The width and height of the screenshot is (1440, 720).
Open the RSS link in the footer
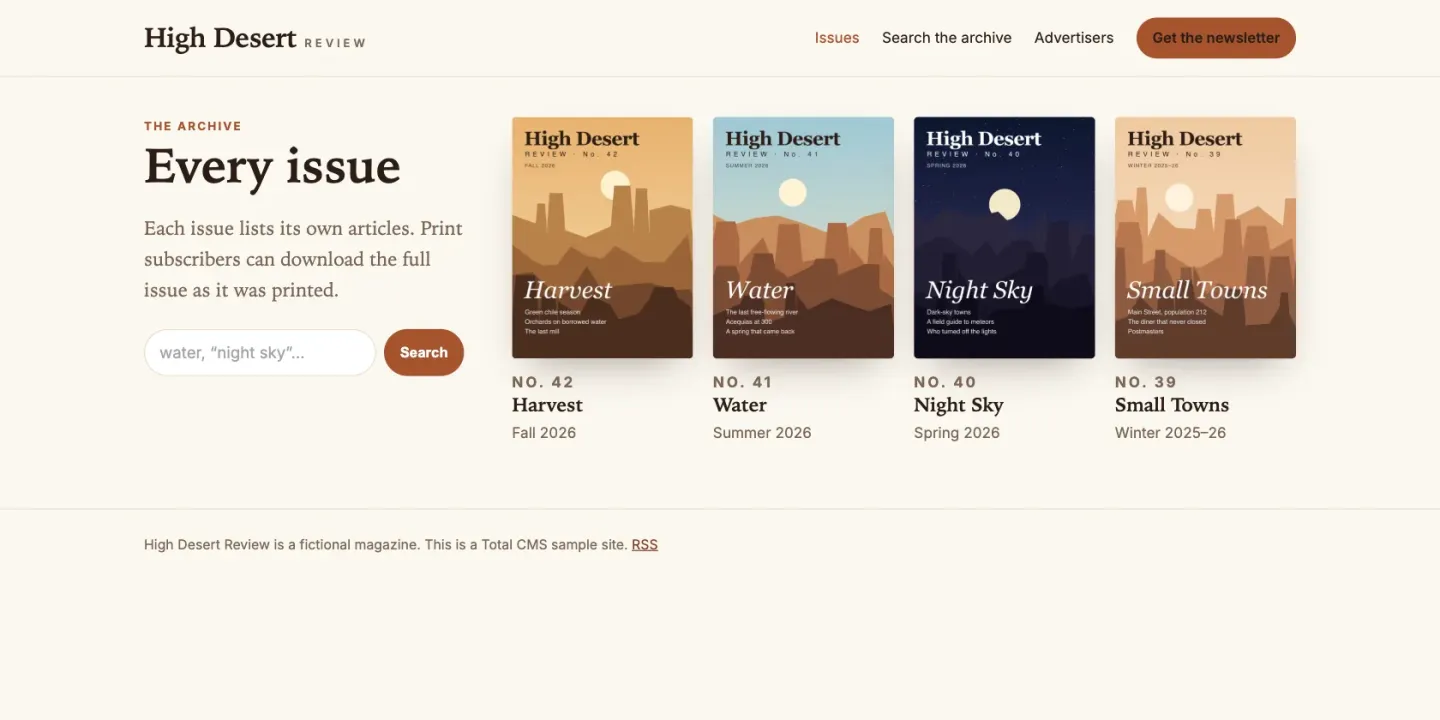645,545
